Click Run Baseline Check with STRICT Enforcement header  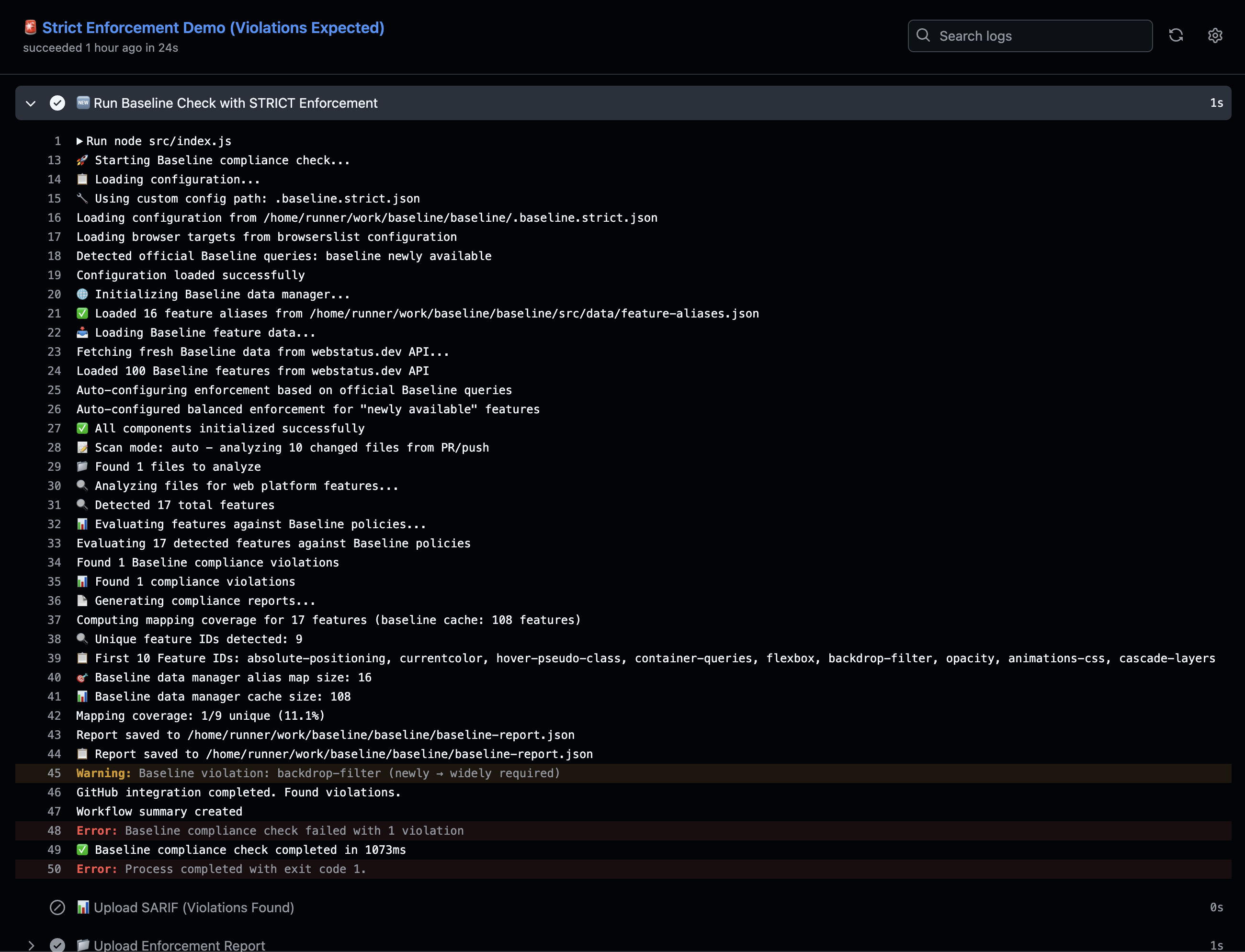pyautogui.click(x=235, y=103)
